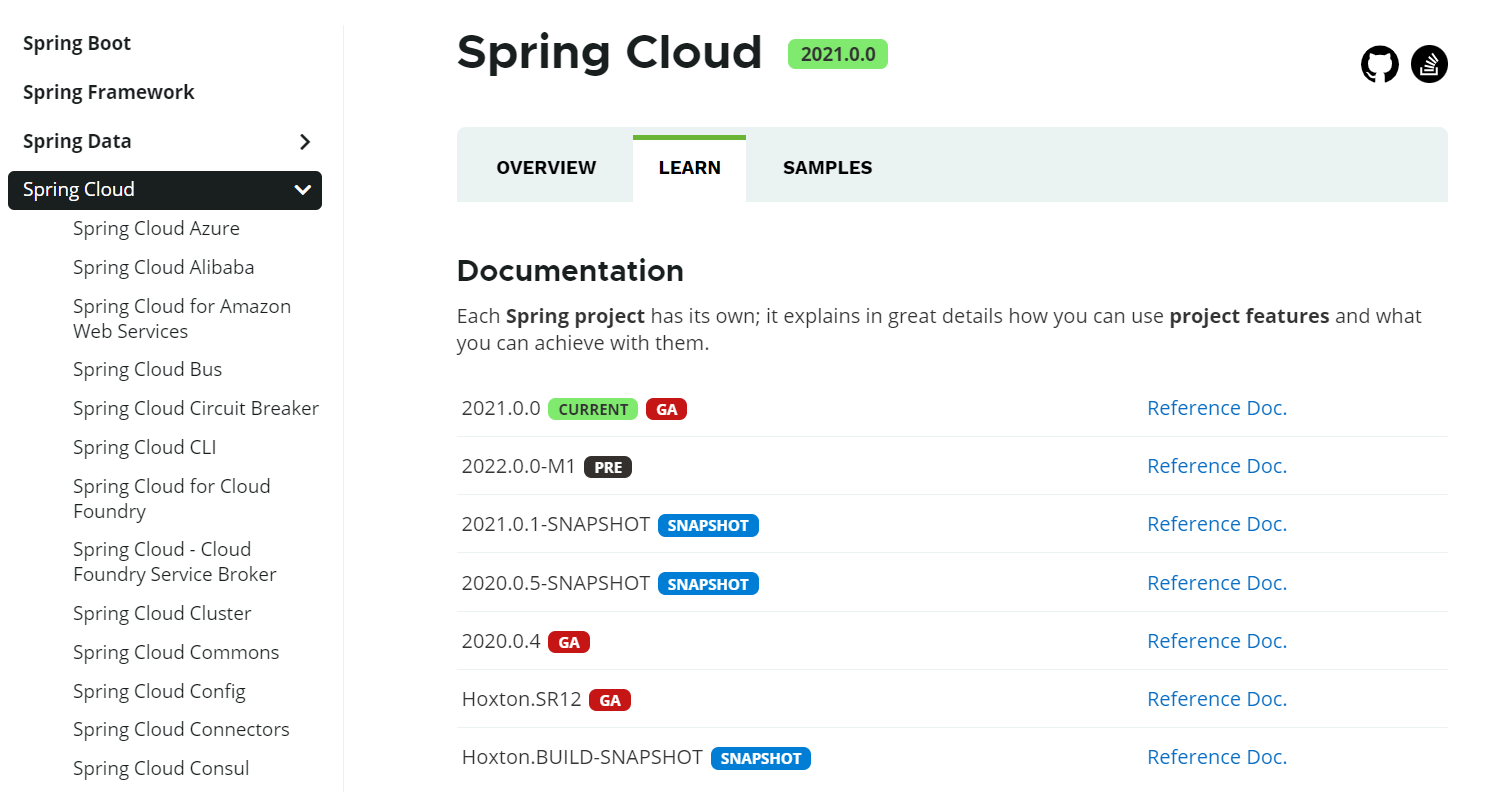Open Reference Doc. for 2022.0.0-M1
Viewport: 1493px width, 792px height.
(1216, 466)
